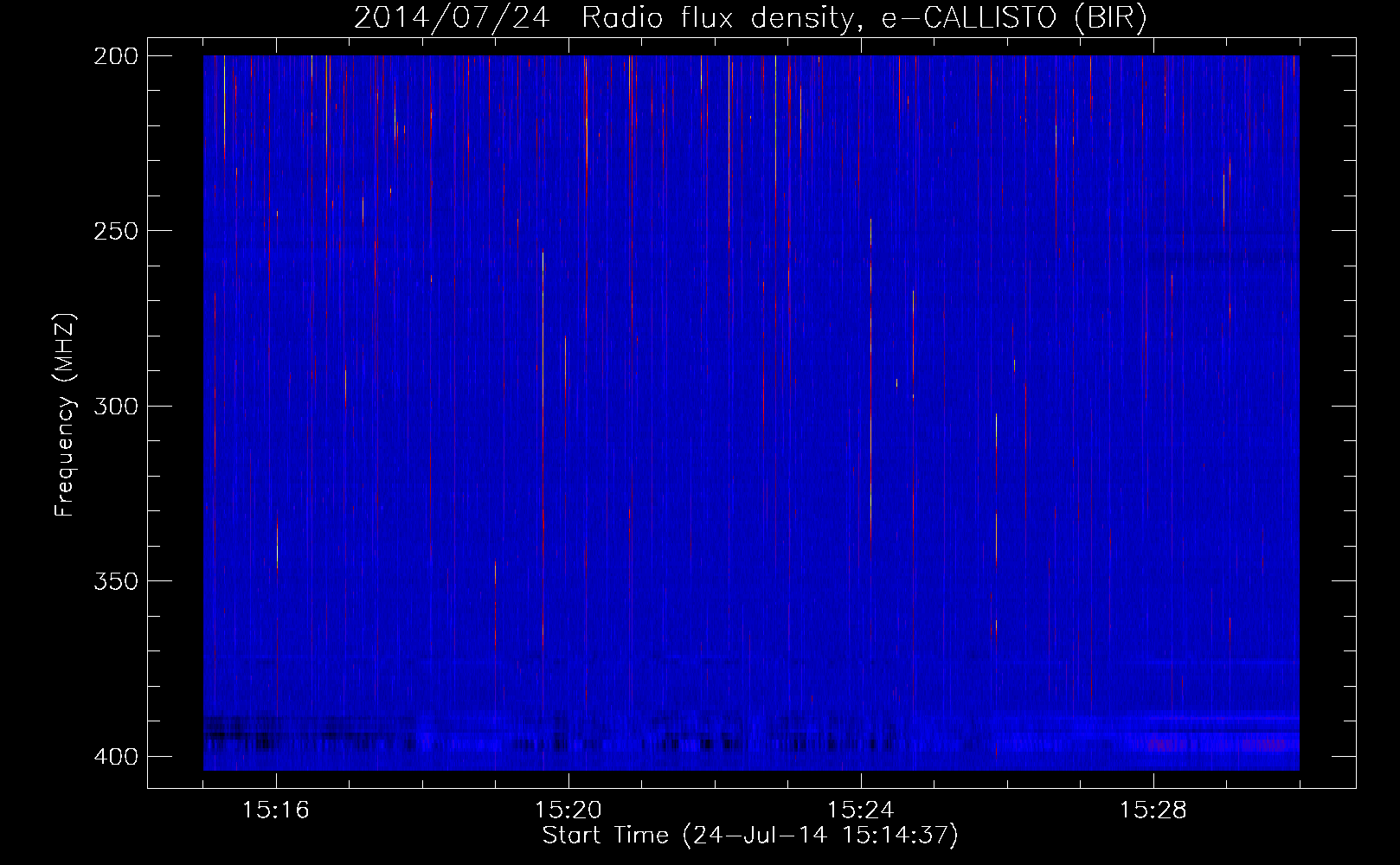Click the 15:20 time tick label
This screenshot has height=865, width=1400.
click(x=568, y=811)
